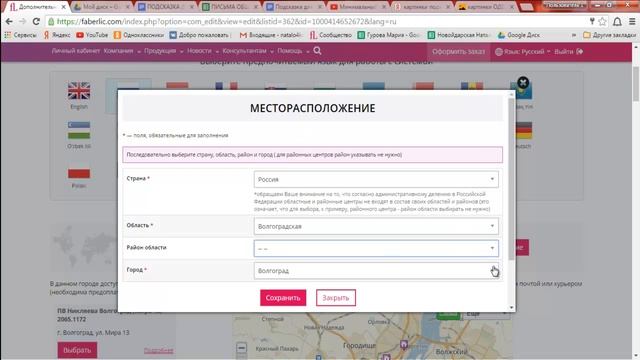Click the site search magnifier icon
This screenshot has height=360, width=640.
(x=318, y=51)
